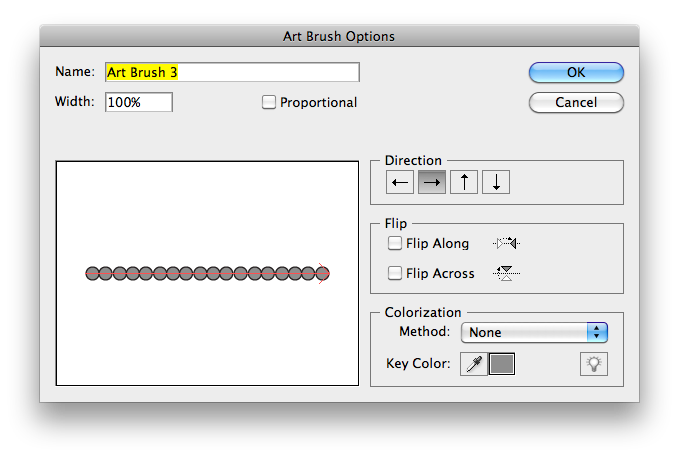This screenshot has width=679, height=457.
Task: Click the red direction arrow in the preview
Action: (x=324, y=273)
